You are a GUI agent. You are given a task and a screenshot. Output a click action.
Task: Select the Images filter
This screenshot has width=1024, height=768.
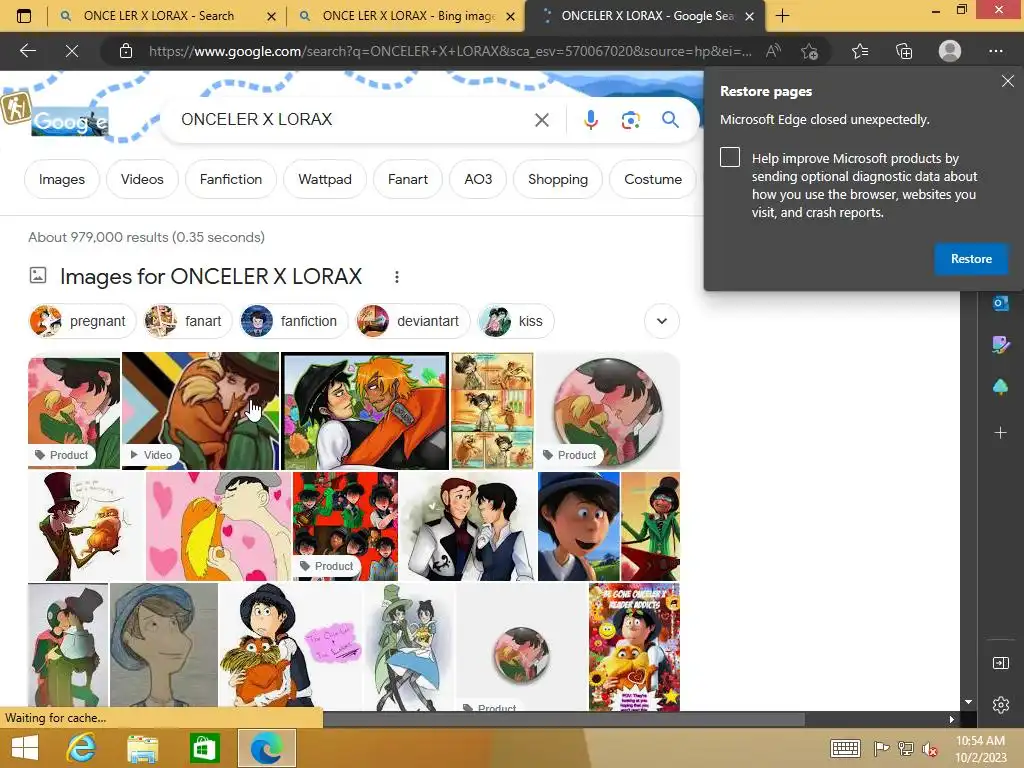pyautogui.click(x=61, y=179)
